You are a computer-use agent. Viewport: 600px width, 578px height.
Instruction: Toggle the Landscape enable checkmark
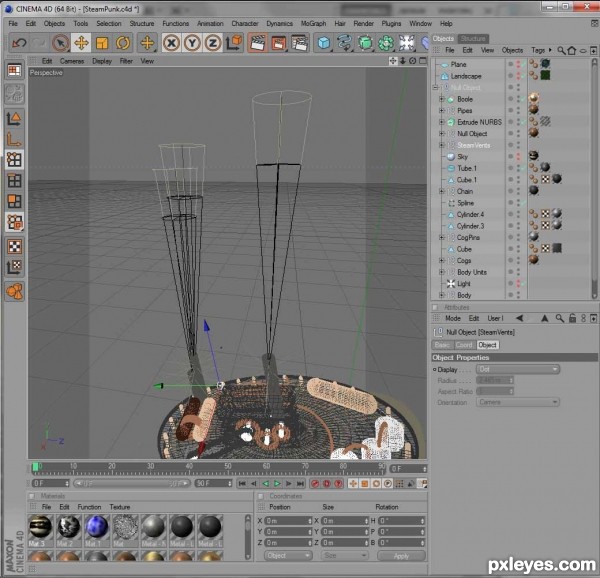click(x=523, y=76)
